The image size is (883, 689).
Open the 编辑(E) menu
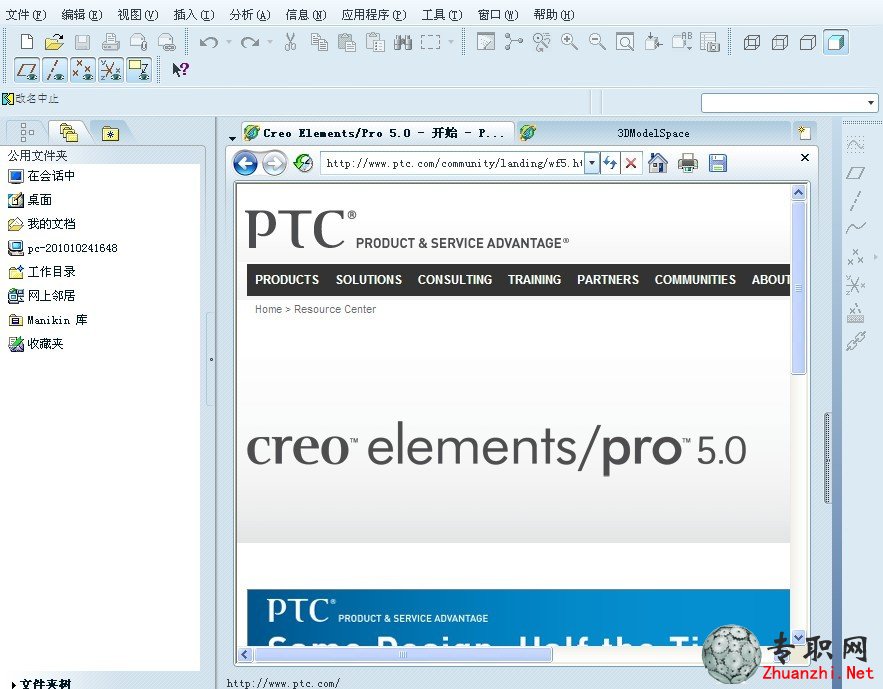pyautogui.click(x=82, y=15)
